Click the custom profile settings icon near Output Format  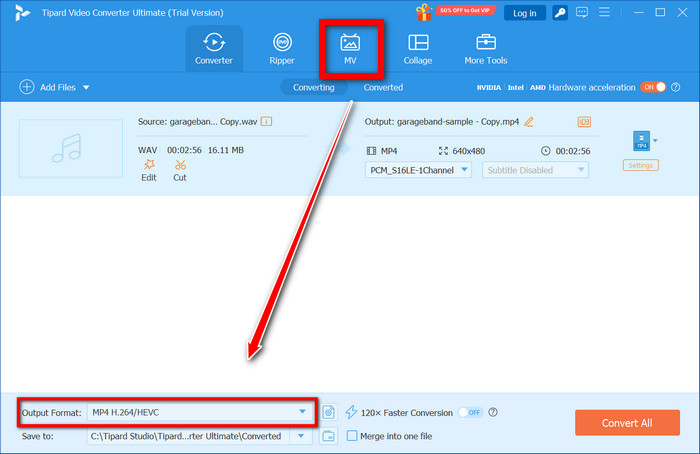coord(329,412)
